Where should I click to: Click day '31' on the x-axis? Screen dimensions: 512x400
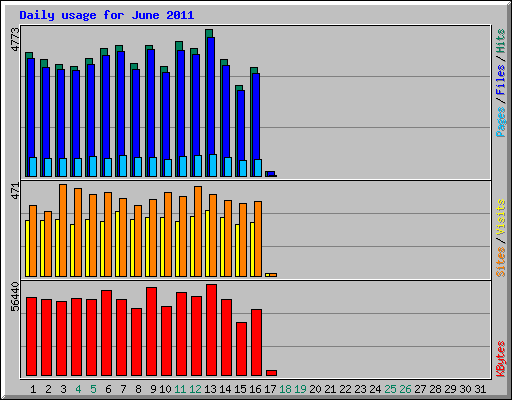(480, 389)
